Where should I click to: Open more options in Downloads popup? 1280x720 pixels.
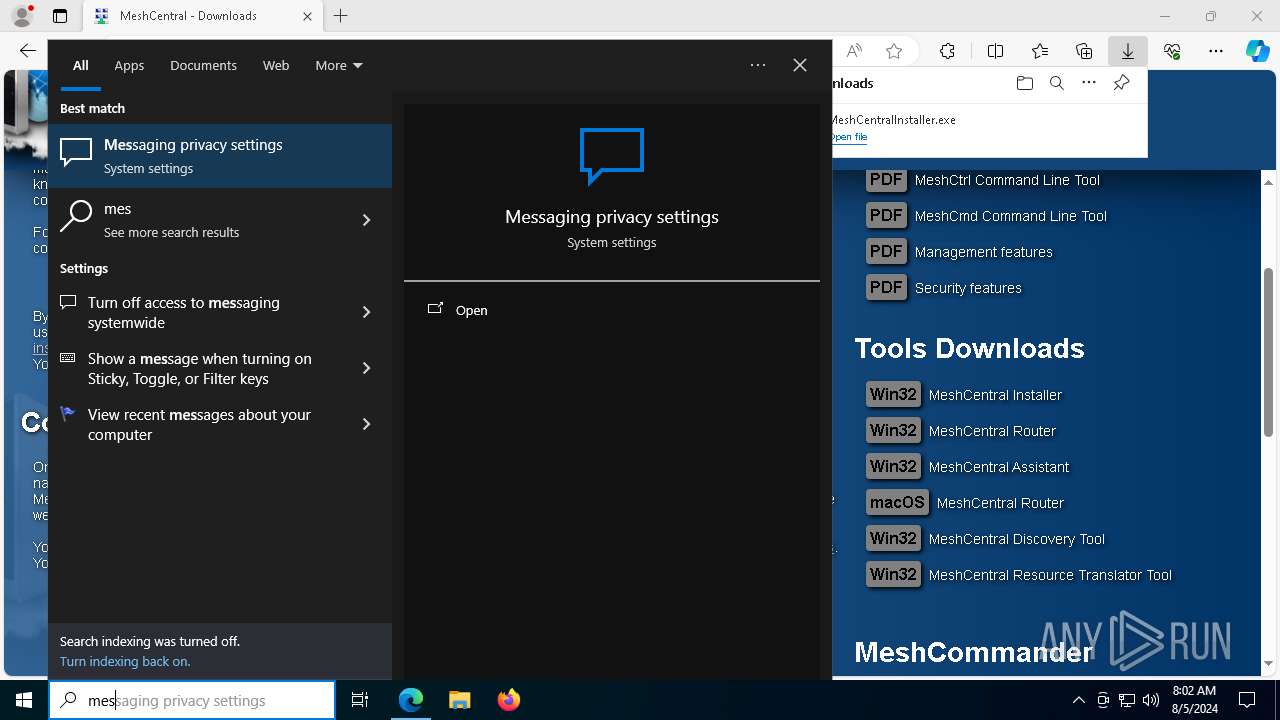click(x=1089, y=83)
